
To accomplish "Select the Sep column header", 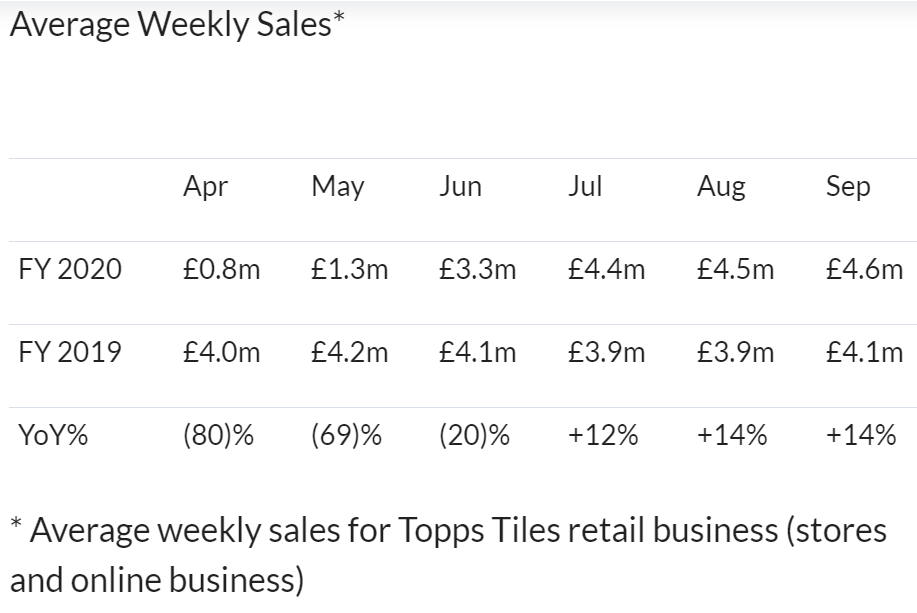I will tap(848, 187).
